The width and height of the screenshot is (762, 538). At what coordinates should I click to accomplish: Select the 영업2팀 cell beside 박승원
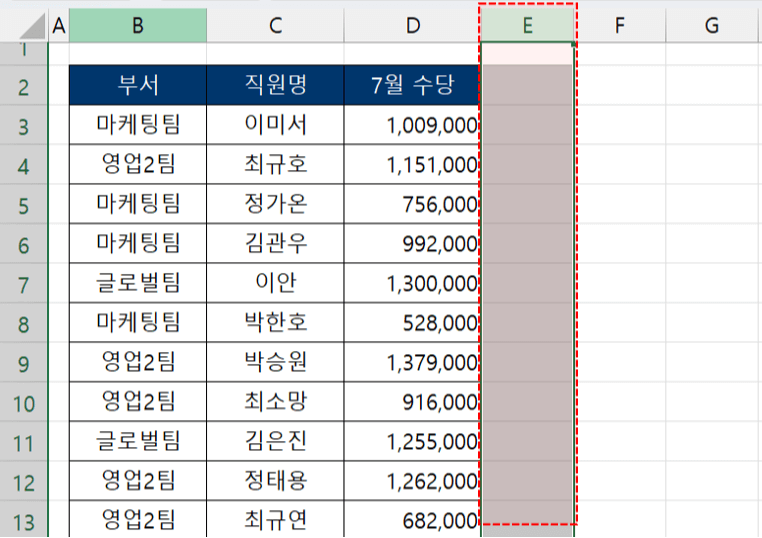(138, 363)
